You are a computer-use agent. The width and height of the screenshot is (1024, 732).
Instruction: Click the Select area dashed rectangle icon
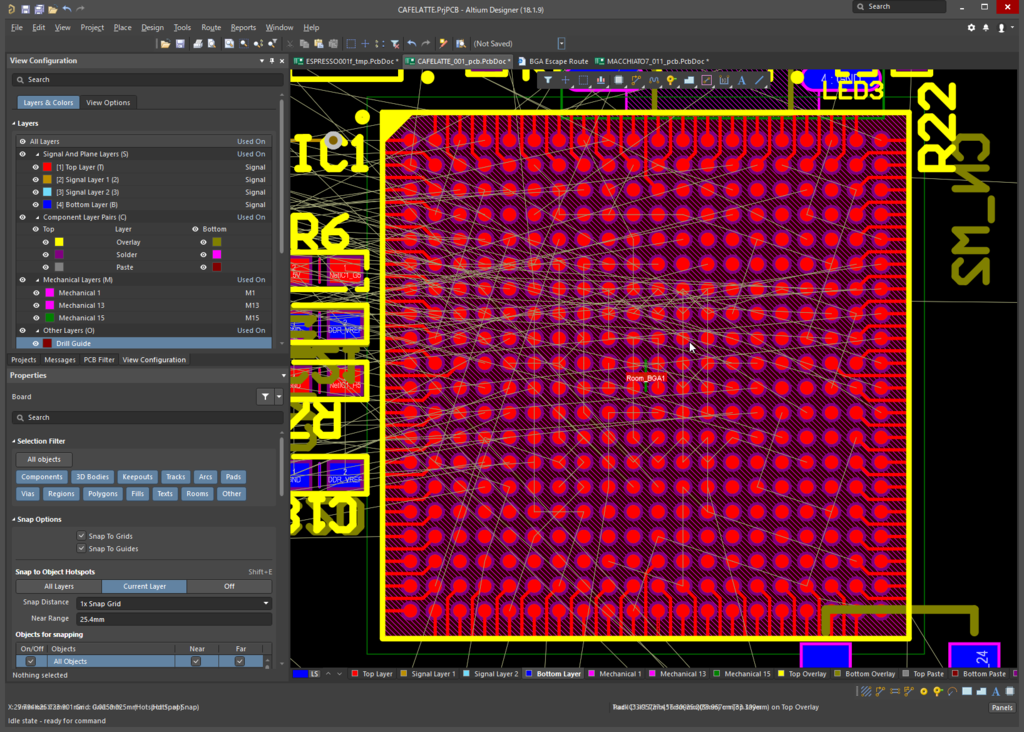click(x=351, y=44)
